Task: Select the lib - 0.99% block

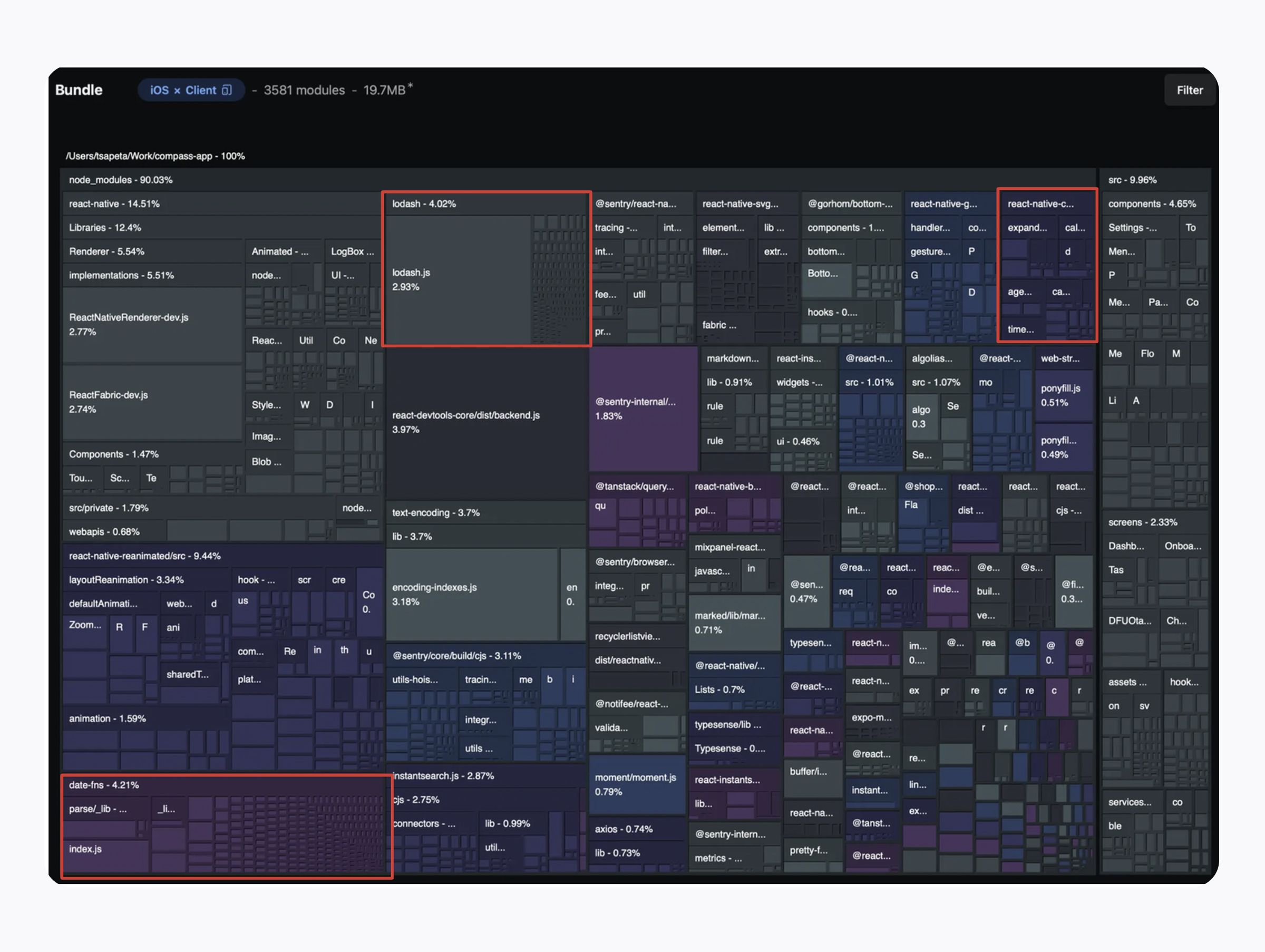Action: [512, 824]
